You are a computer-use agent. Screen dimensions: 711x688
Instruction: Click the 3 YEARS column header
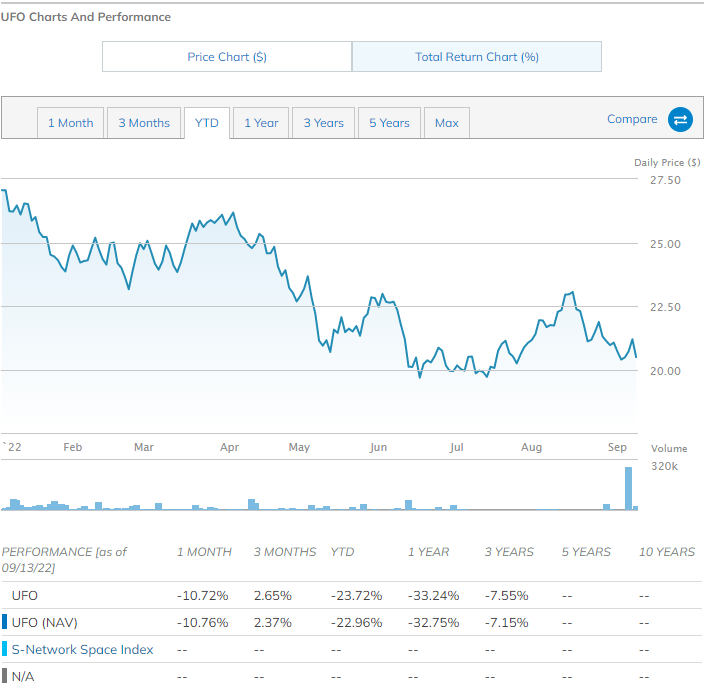tap(509, 551)
